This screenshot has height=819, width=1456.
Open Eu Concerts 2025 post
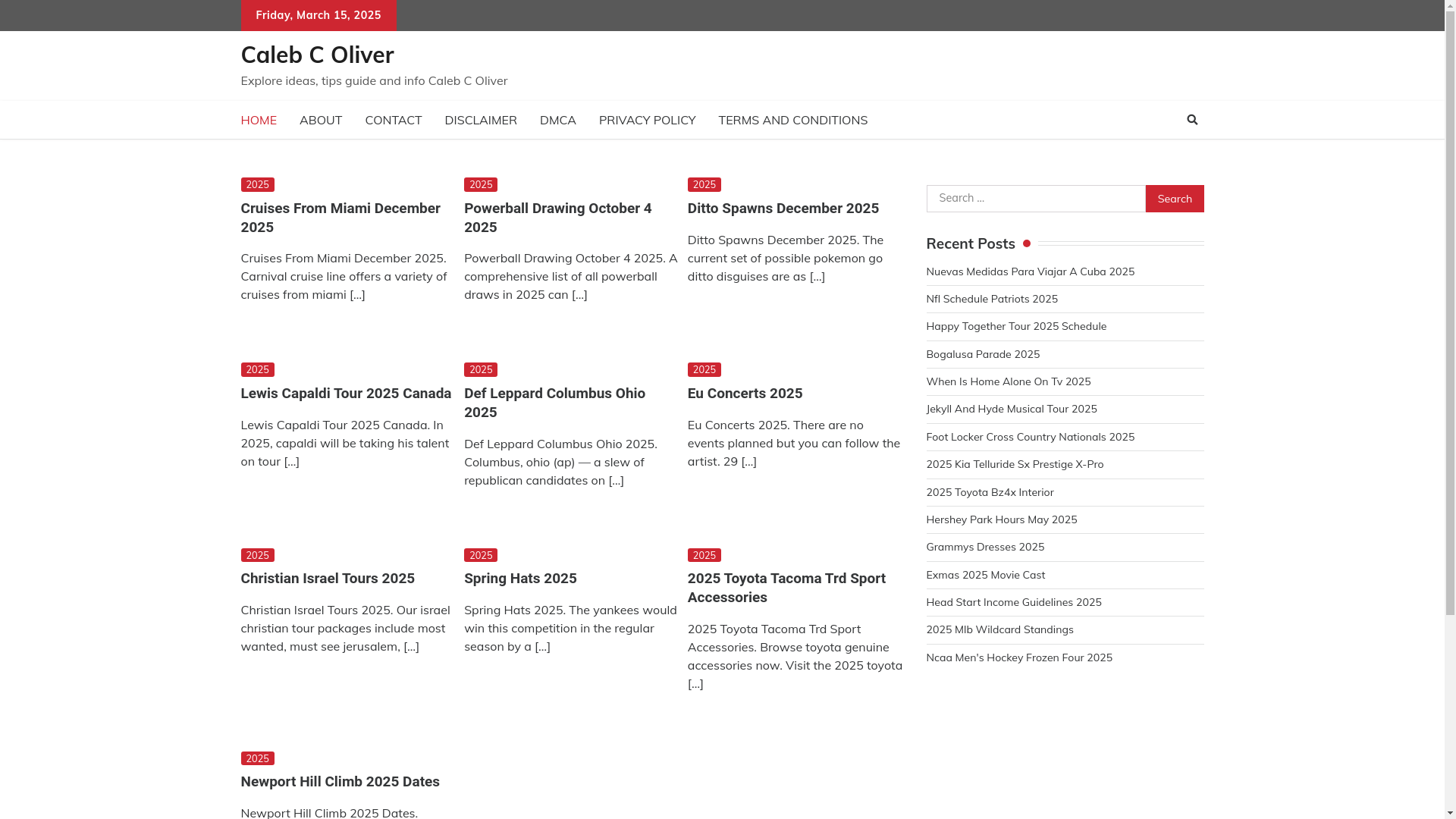pyautogui.click(x=745, y=394)
